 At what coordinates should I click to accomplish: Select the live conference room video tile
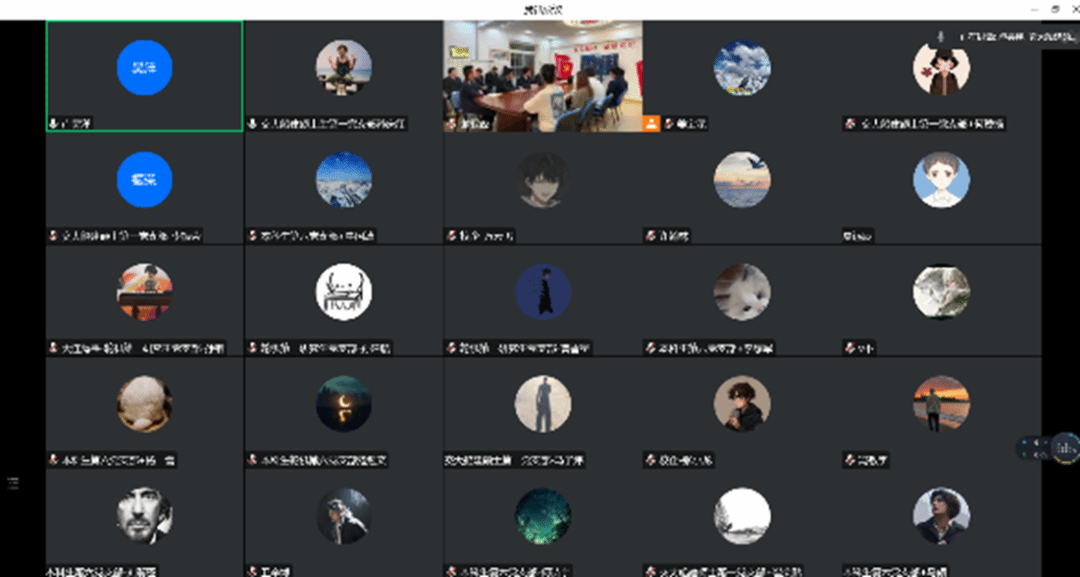(x=543, y=76)
